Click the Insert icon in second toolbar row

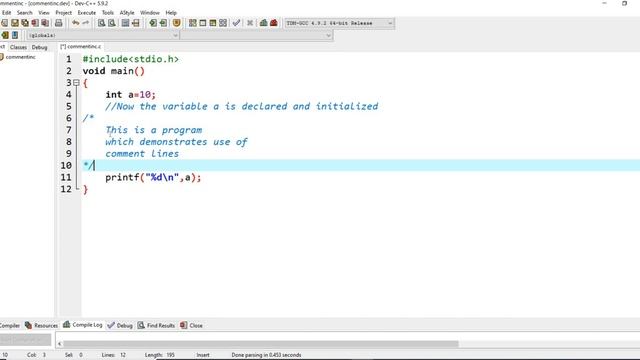click(5, 35)
